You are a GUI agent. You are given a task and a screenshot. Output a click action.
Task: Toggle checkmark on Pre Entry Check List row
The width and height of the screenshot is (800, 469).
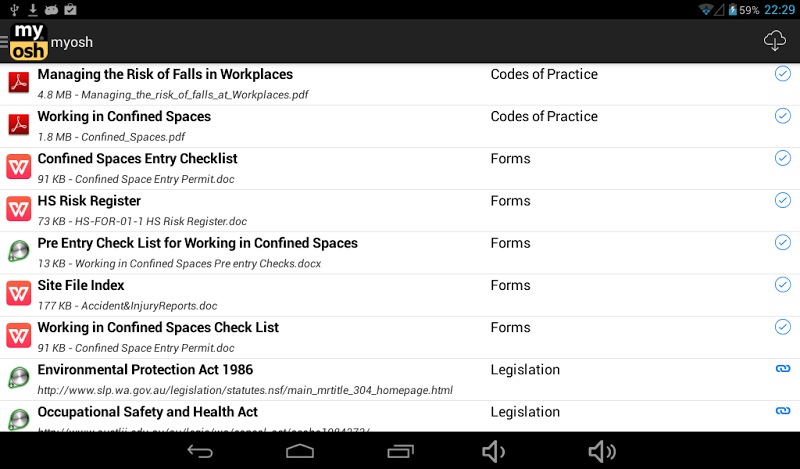click(783, 242)
